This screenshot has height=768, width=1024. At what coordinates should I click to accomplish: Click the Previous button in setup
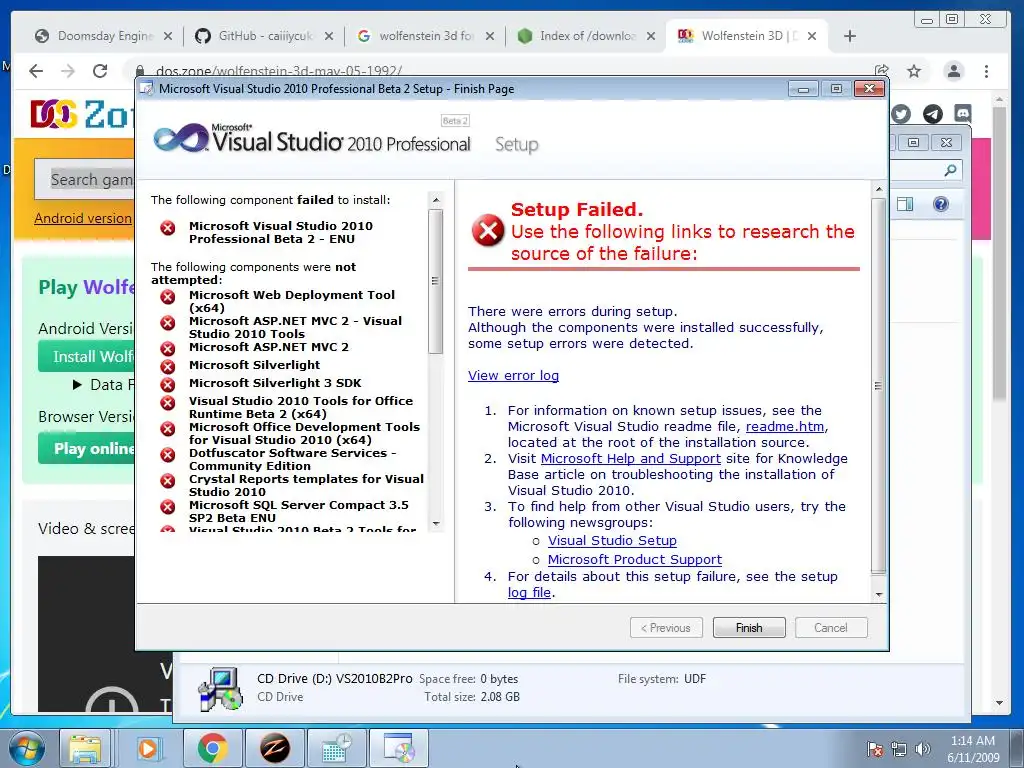click(666, 628)
